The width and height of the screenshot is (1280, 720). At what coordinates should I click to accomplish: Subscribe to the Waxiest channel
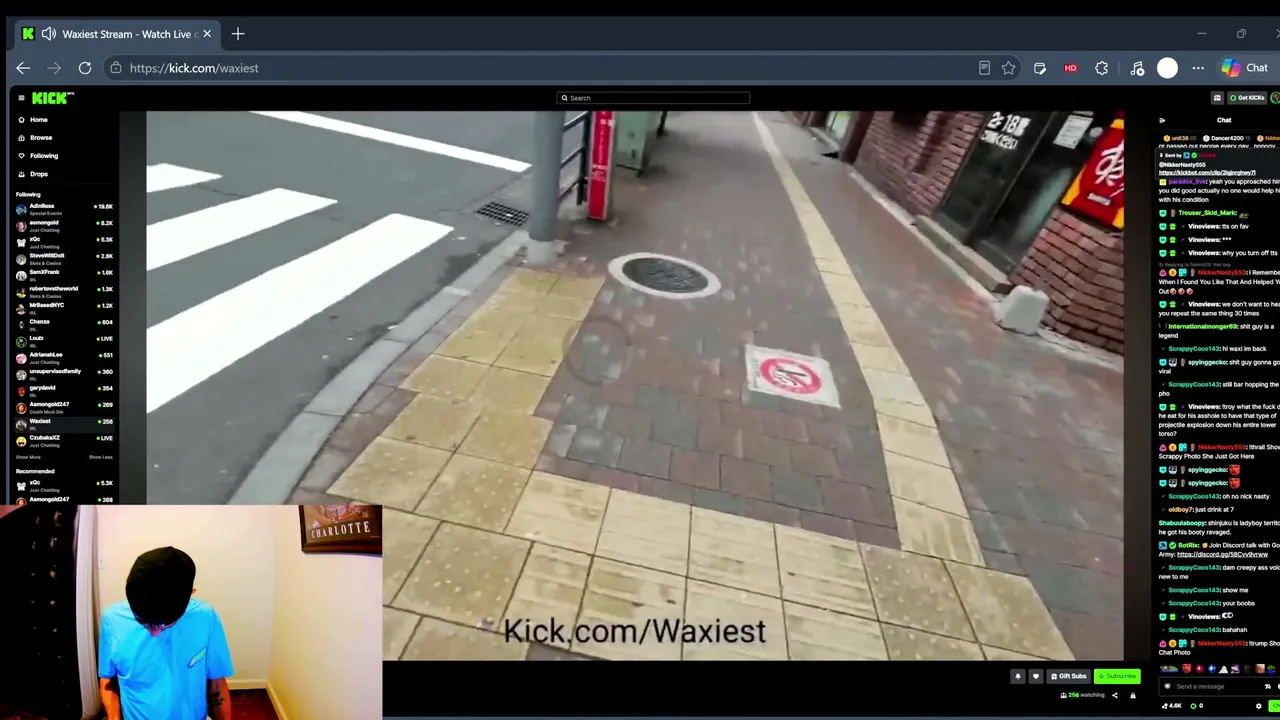coord(1117,677)
